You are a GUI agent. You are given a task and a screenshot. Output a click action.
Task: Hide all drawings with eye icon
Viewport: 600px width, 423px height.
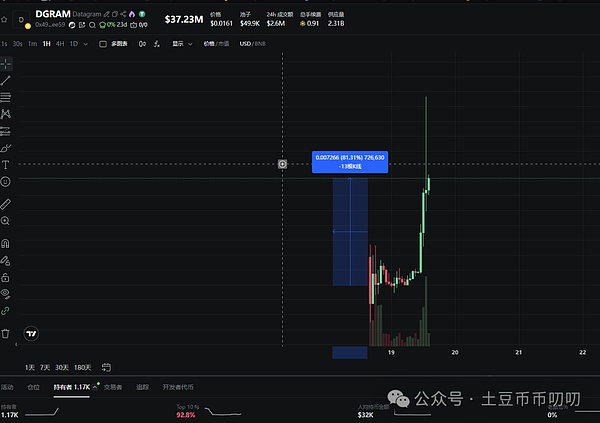point(6,294)
